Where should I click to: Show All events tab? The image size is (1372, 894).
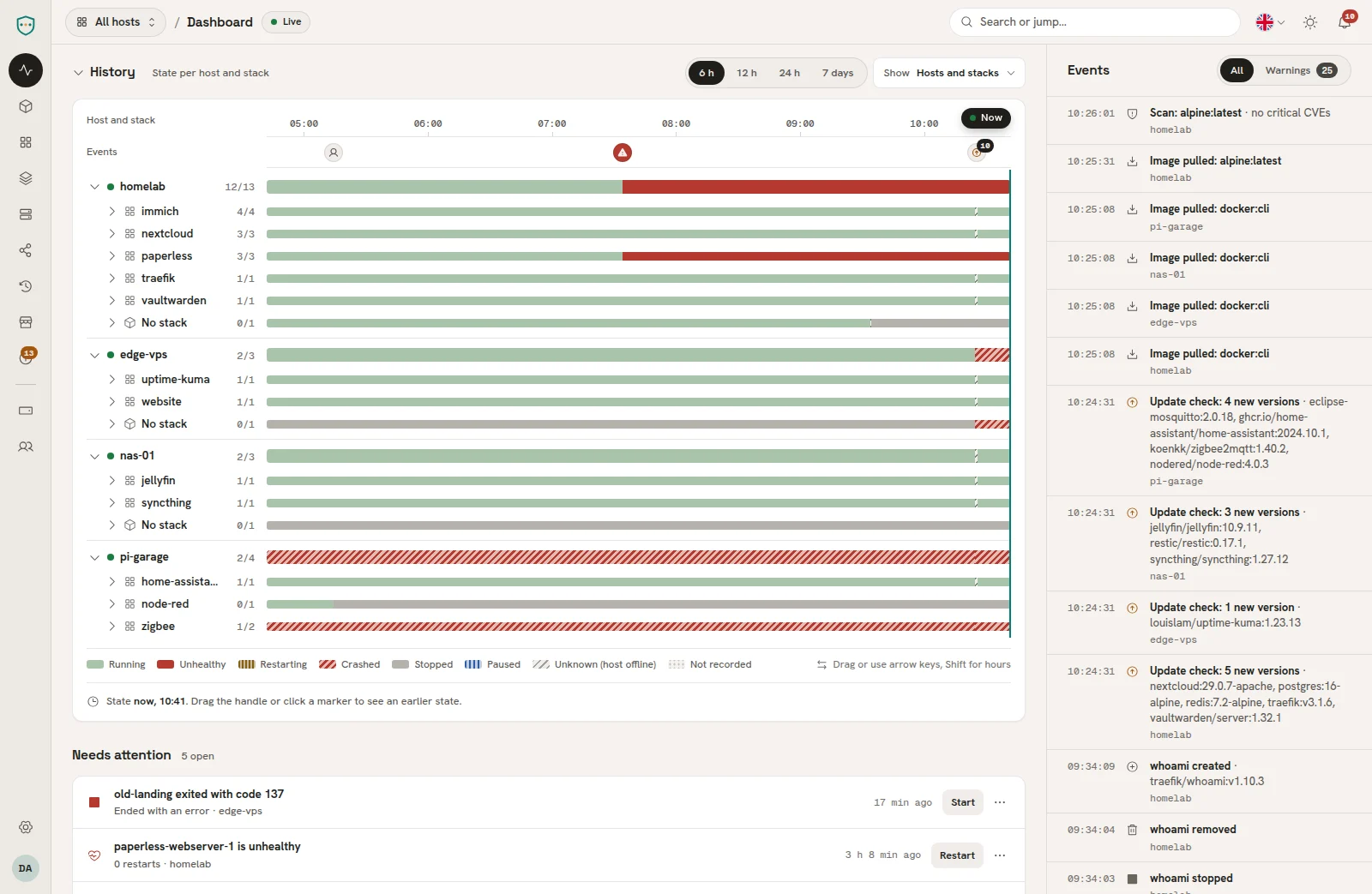[1237, 70]
